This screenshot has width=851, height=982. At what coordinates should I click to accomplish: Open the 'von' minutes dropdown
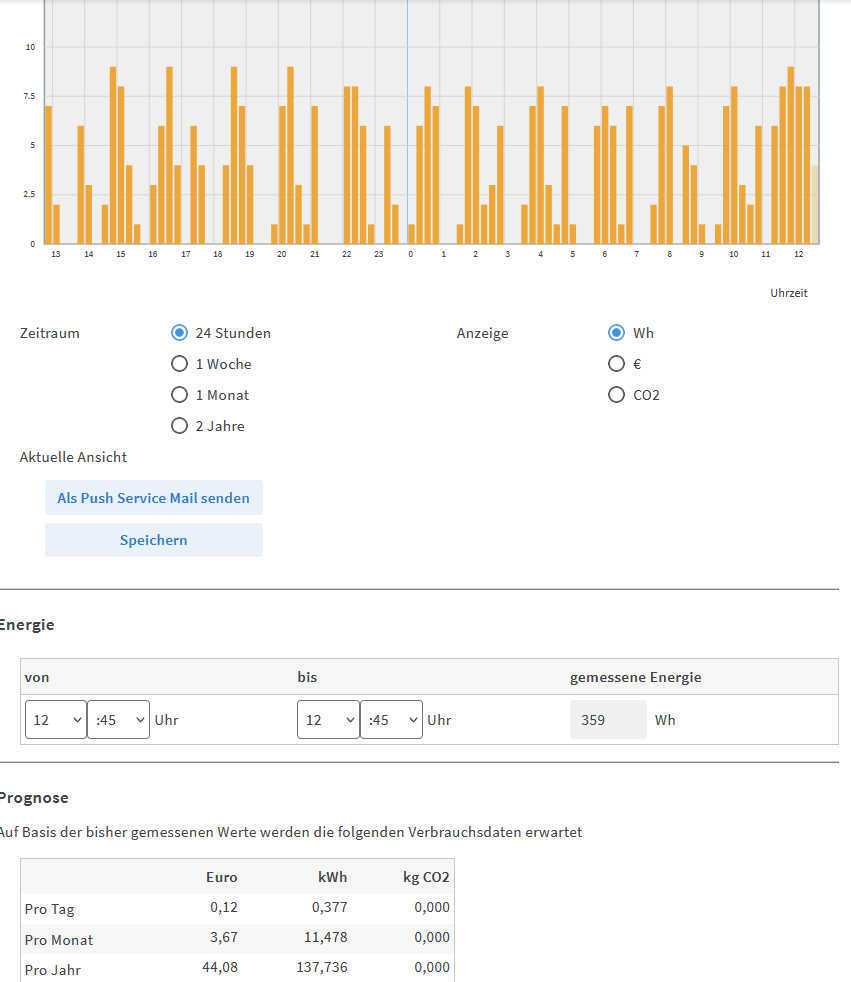point(118,720)
